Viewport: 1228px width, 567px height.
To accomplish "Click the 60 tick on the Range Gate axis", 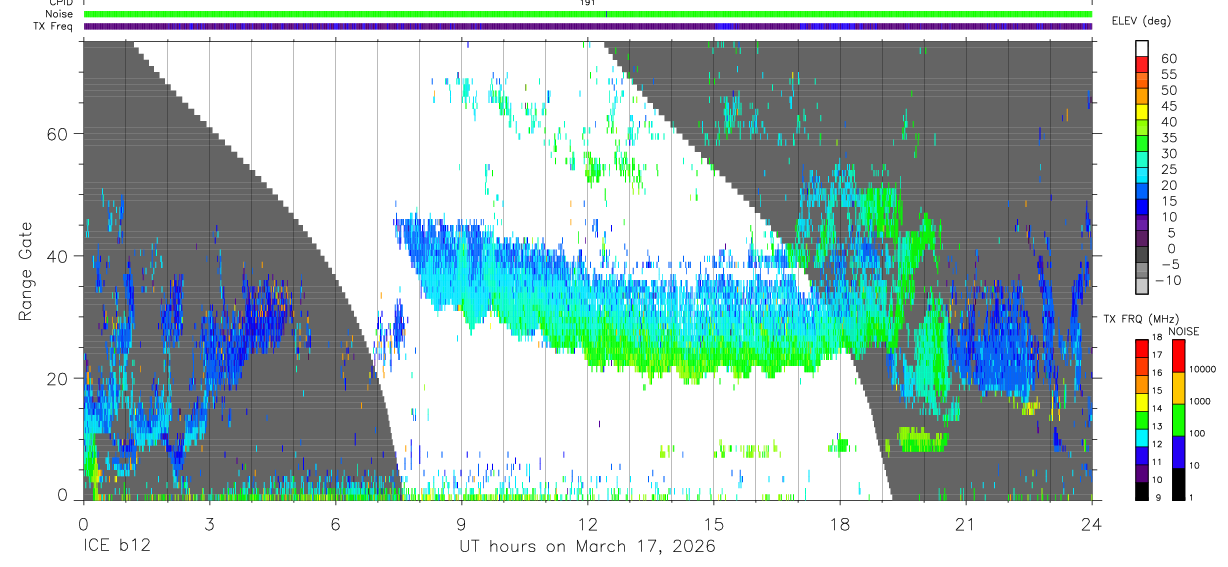I will 60,134.
